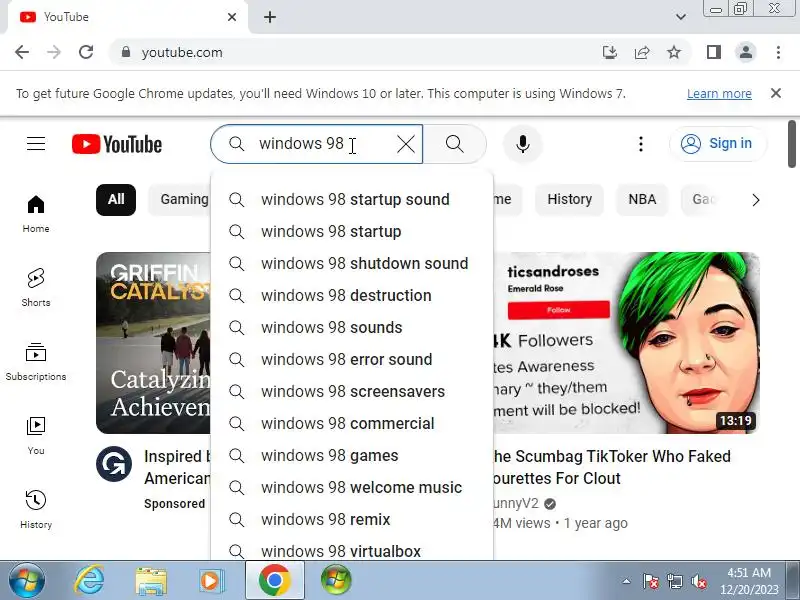The height and width of the screenshot is (600, 800).
Task: Open the Action Center flag icon
Action: click(x=651, y=581)
